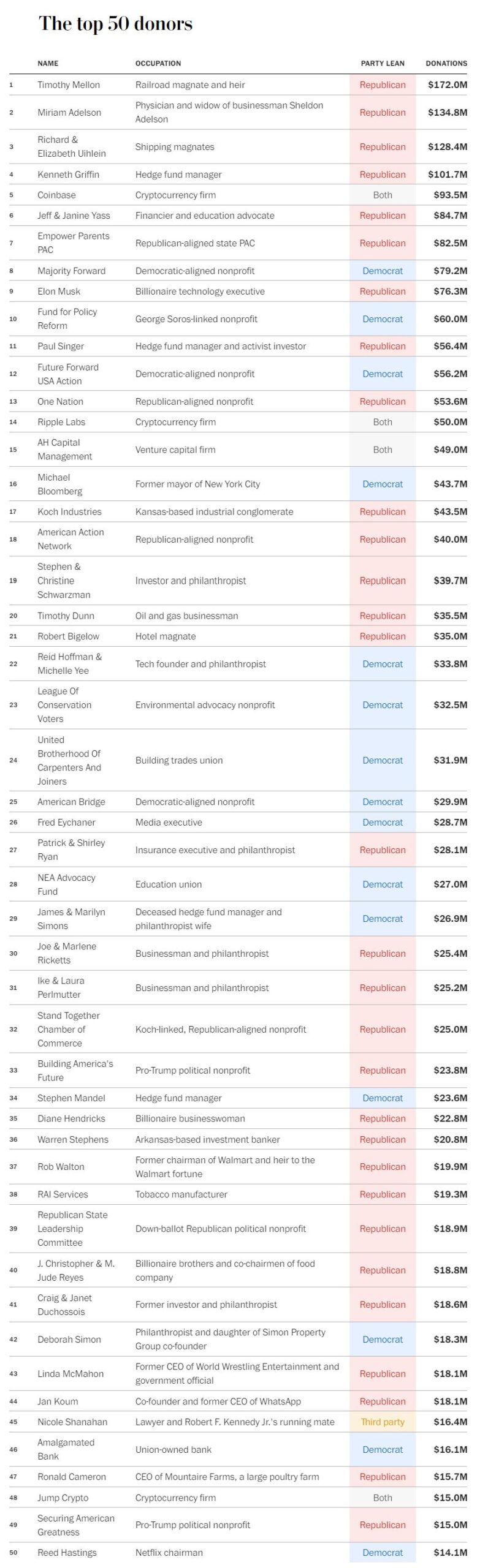Select the Elon Musk donor name
Image resolution: width=477 pixels, height=1568 pixels.
[x=59, y=291]
